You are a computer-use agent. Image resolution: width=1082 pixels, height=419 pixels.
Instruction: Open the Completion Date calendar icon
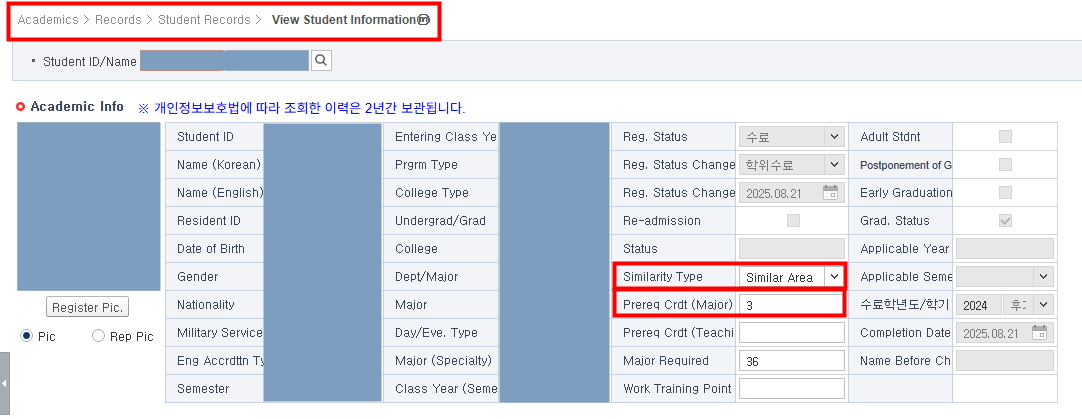coord(1040,333)
